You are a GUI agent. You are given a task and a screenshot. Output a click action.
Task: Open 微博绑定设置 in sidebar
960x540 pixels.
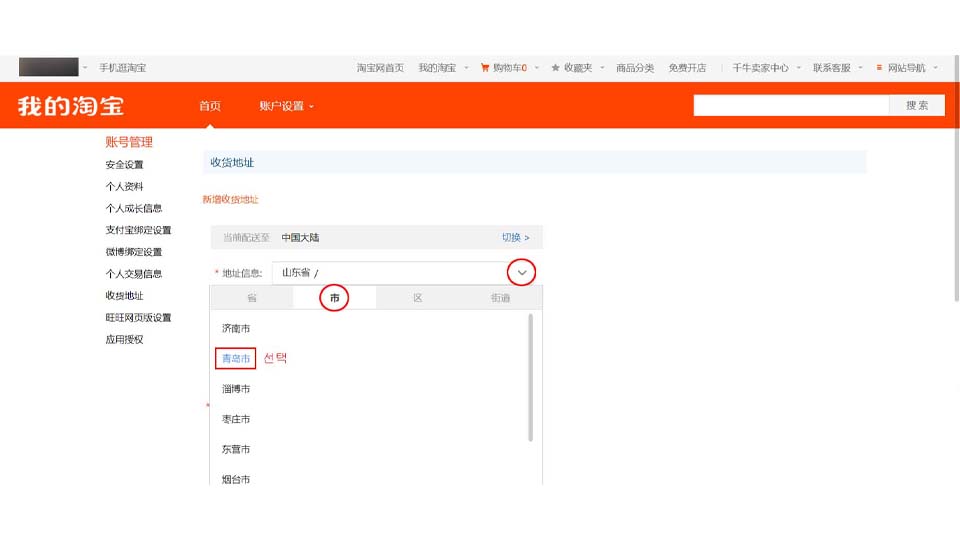click(133, 252)
